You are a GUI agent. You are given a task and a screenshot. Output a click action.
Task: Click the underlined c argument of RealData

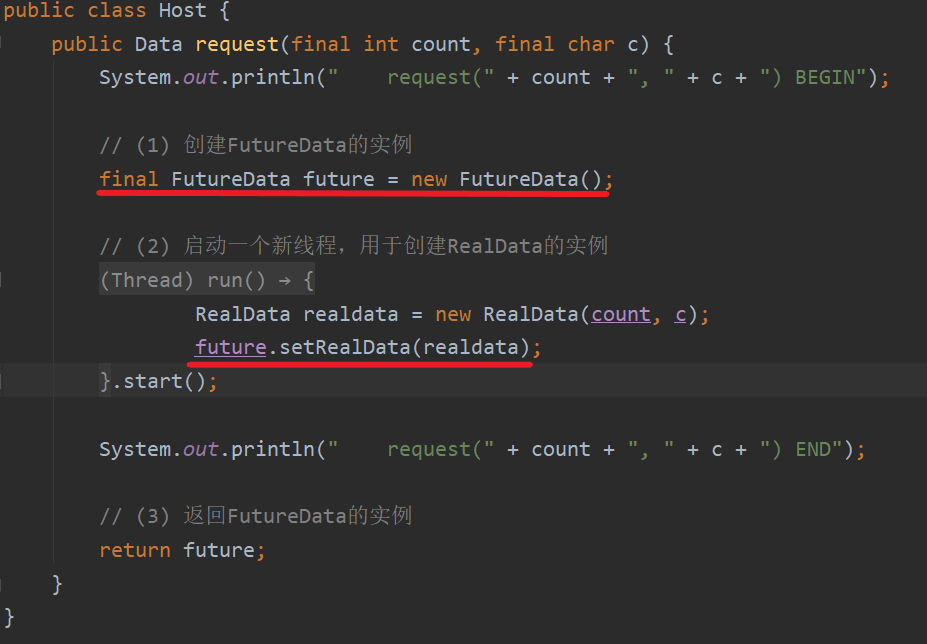[x=680, y=314]
